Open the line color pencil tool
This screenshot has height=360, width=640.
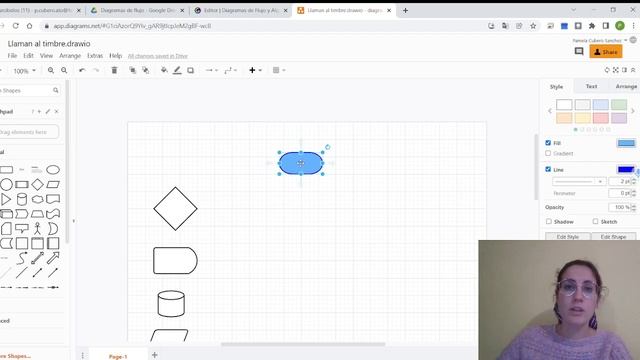pos(177,70)
